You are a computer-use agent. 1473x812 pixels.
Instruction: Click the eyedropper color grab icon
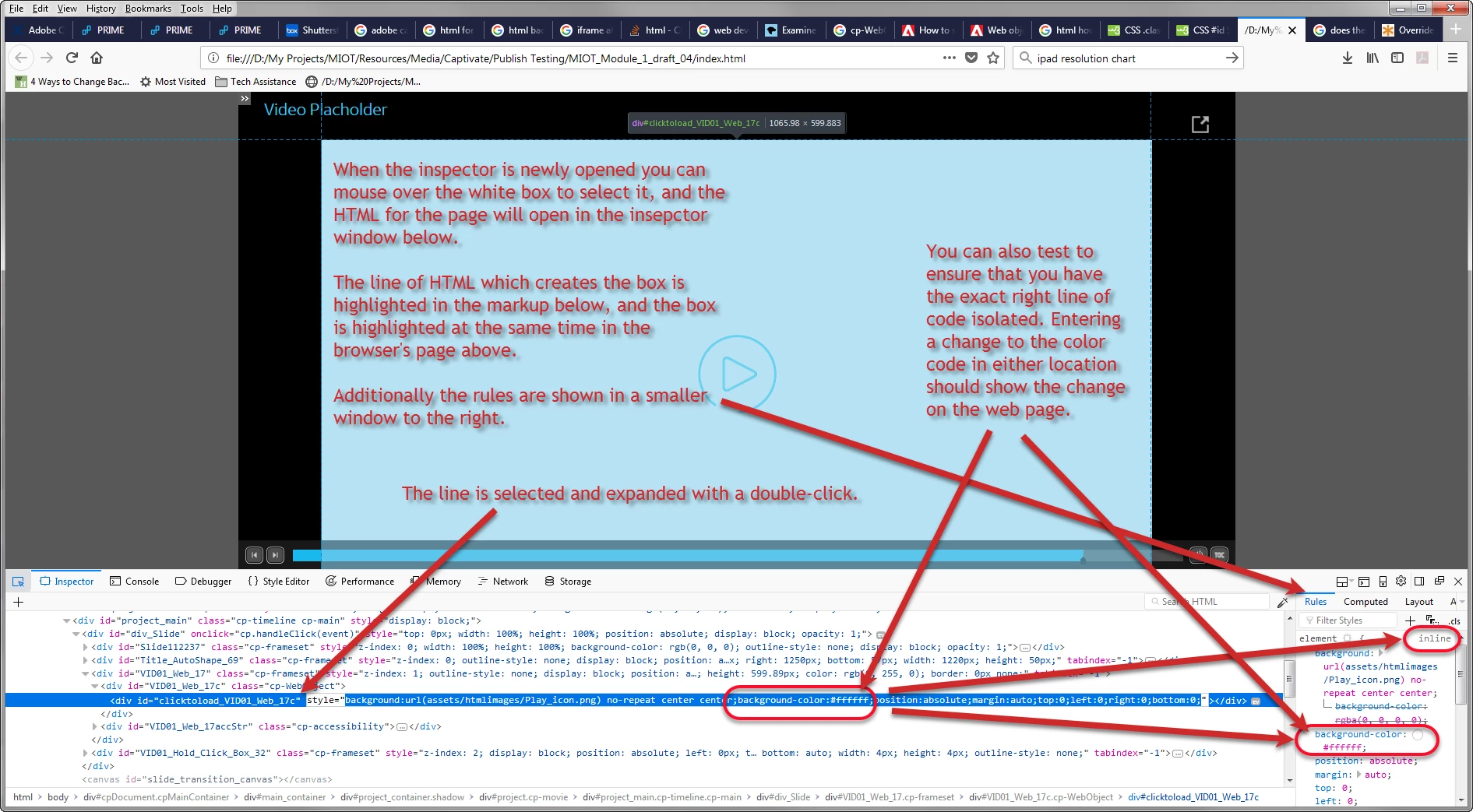pyautogui.click(x=1283, y=602)
